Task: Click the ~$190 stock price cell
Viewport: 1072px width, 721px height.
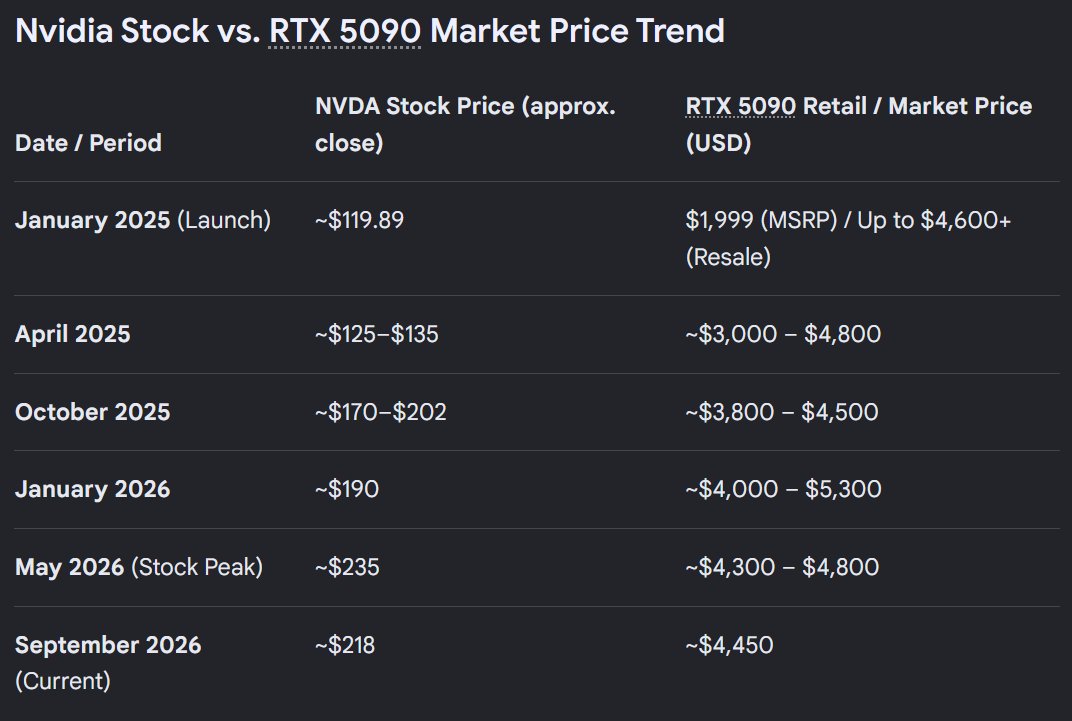Action: click(x=347, y=489)
